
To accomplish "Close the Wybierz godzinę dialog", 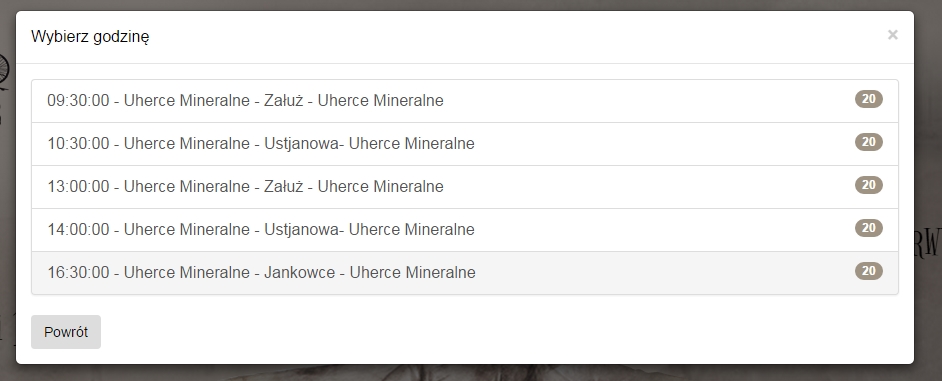I will 892,35.
